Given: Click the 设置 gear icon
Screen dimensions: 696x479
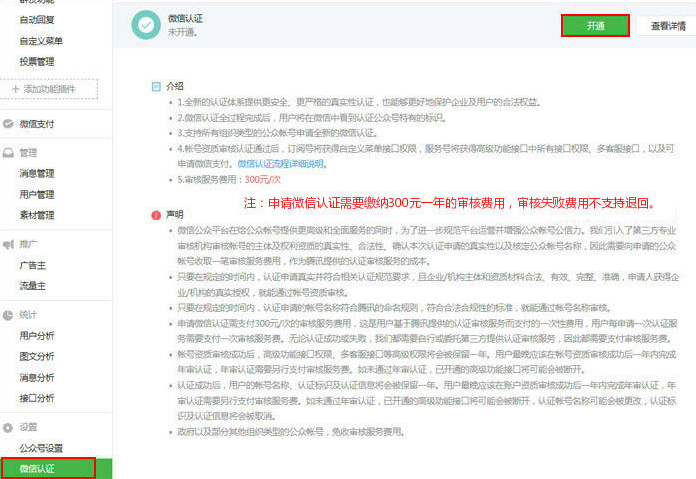Looking at the screenshot, I should pyautogui.click(x=8, y=428).
